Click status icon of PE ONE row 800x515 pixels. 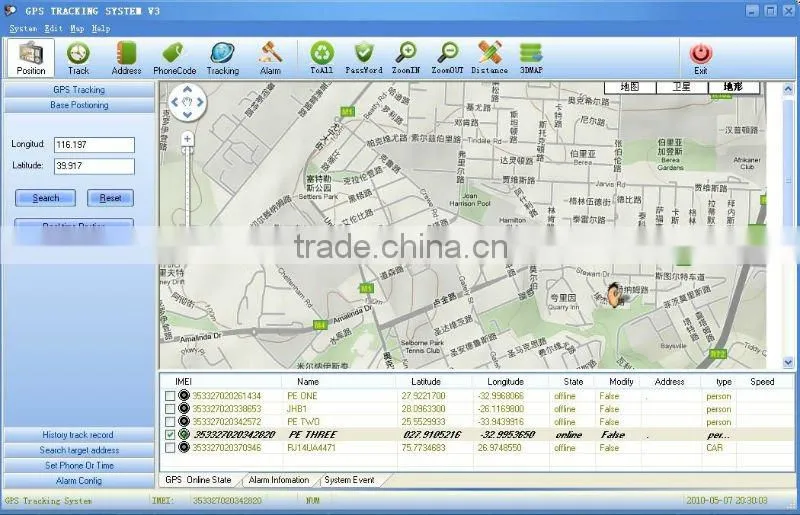point(184,396)
